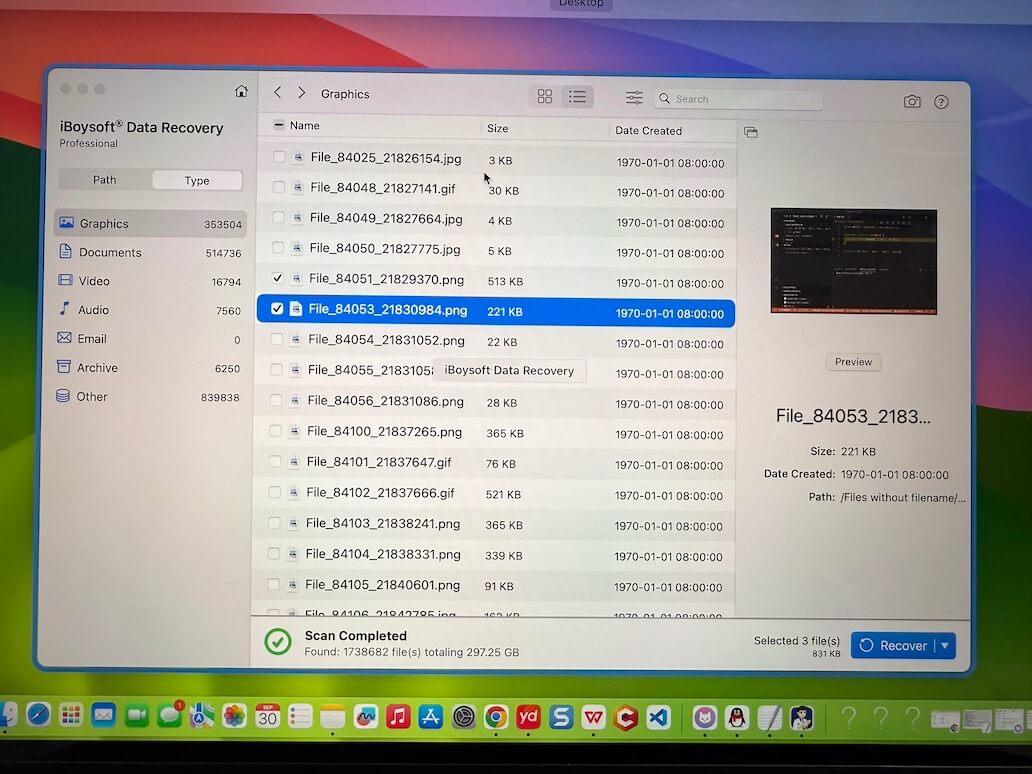Check File_84054_21831052.png checkbox
The width and height of the screenshot is (1032, 774).
coord(276,339)
